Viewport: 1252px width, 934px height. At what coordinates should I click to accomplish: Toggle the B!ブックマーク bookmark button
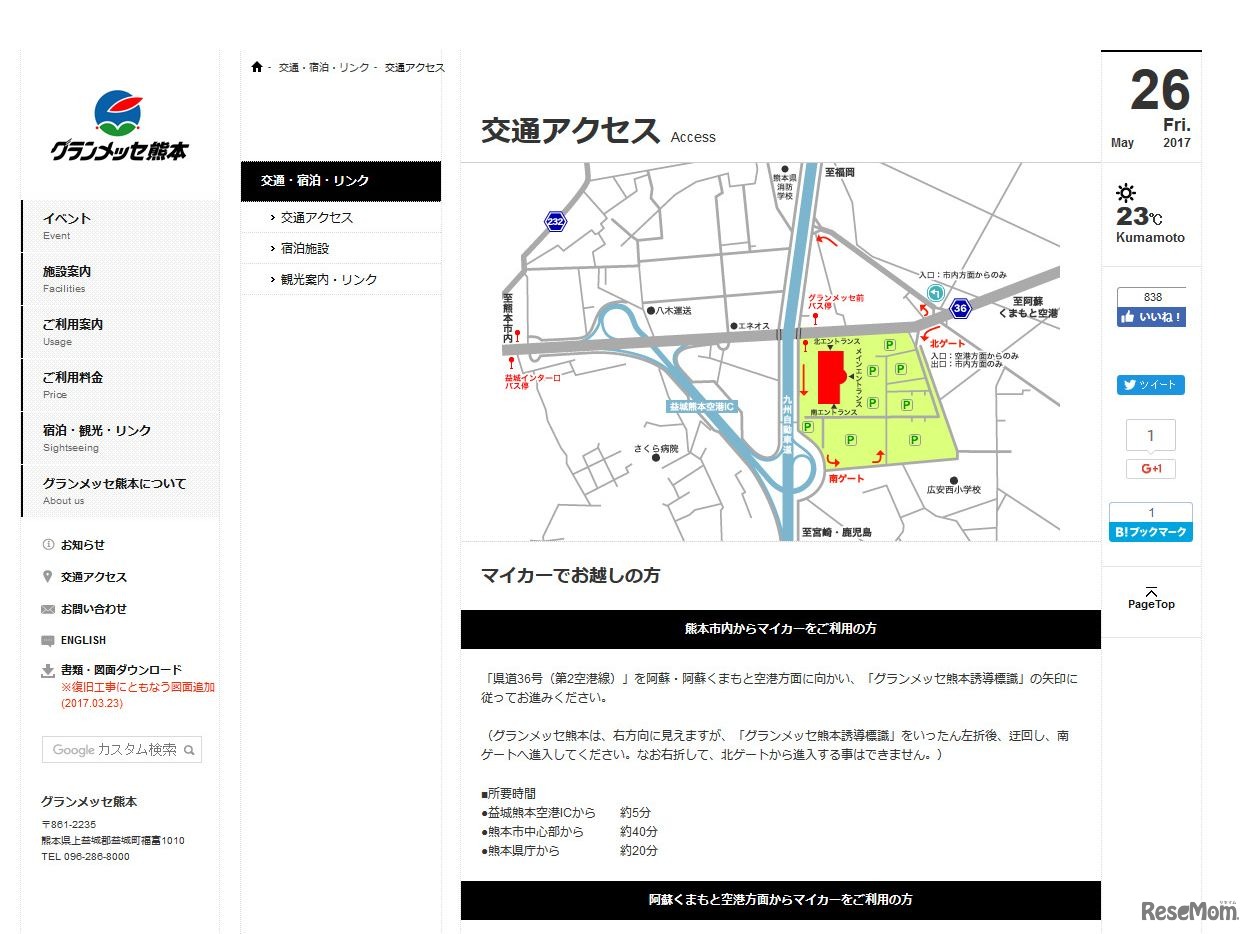pyautogui.click(x=1150, y=531)
